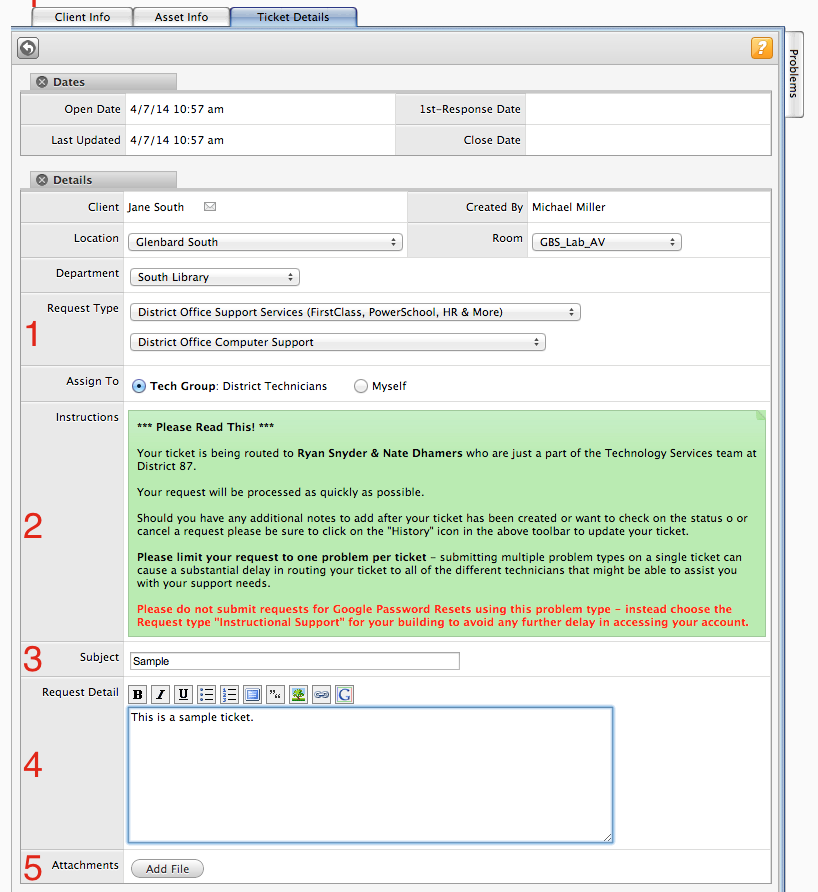This screenshot has width=818, height=892.
Task: Toggle Italic text formatting
Action: tap(161, 694)
